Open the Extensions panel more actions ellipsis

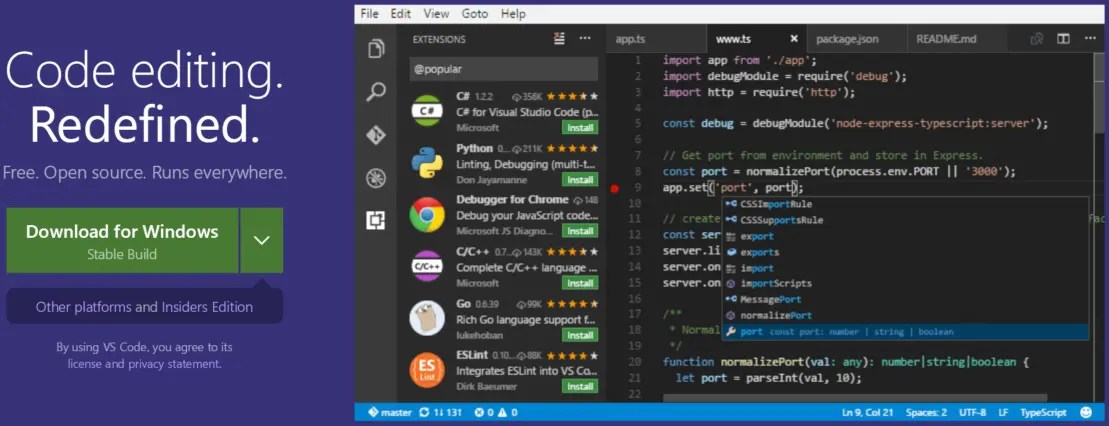tap(585, 39)
